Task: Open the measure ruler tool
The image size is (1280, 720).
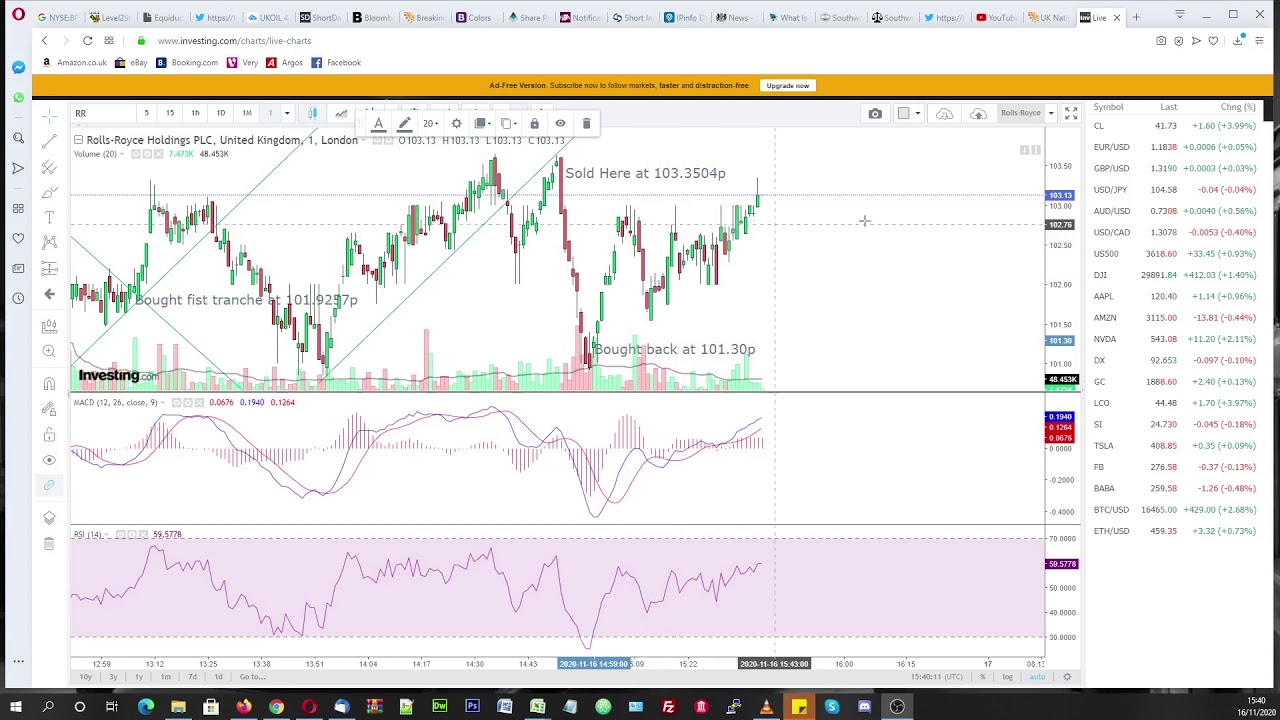Action: (x=49, y=326)
